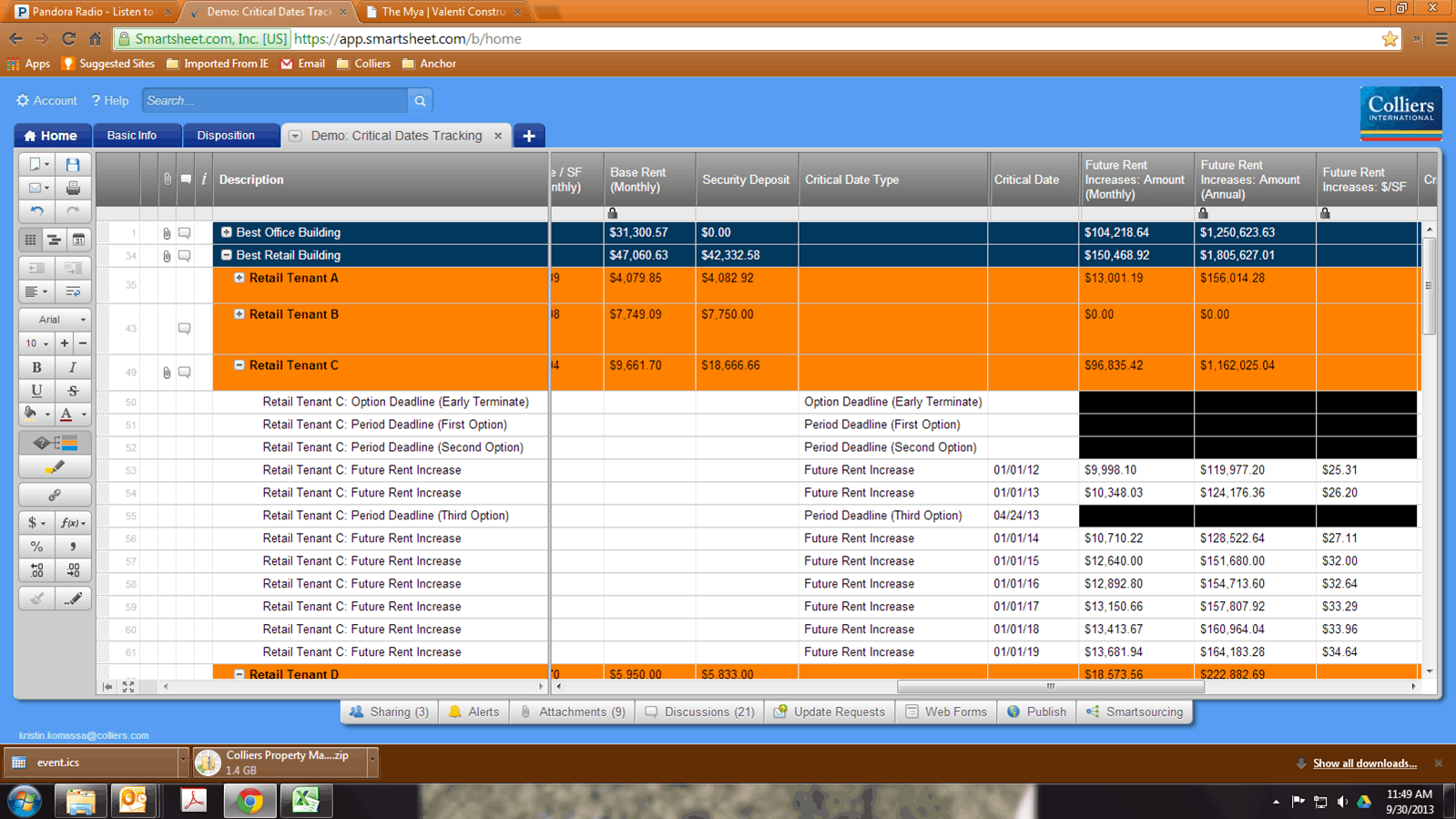Click the conditional formatting icon

point(55,444)
